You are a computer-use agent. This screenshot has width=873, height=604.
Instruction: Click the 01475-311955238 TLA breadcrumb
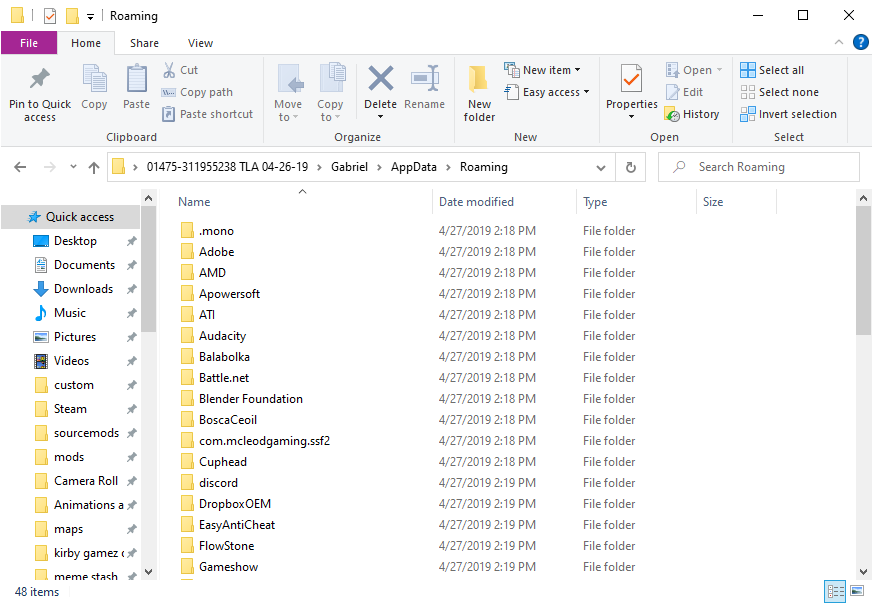(227, 167)
